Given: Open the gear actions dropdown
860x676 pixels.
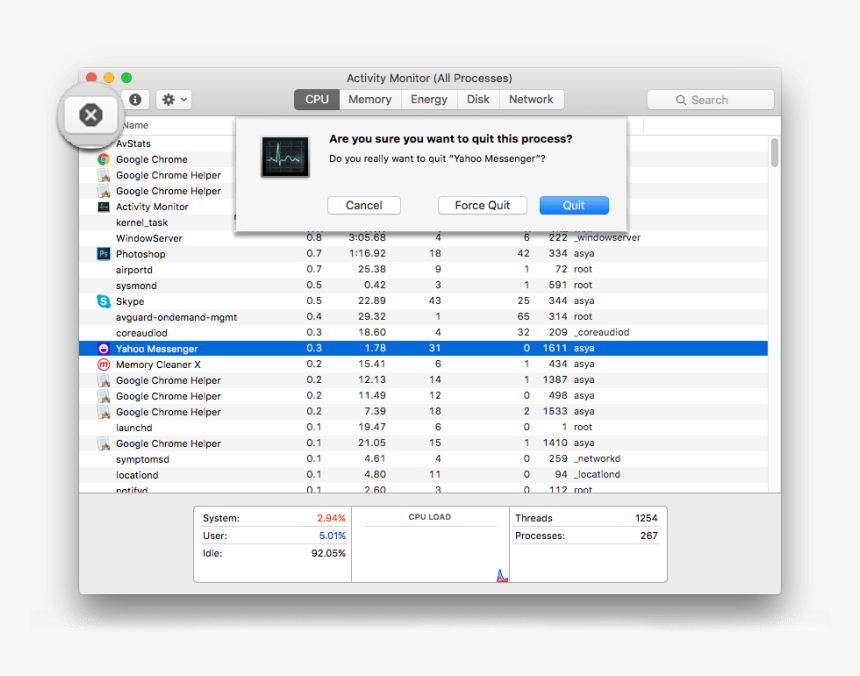Looking at the screenshot, I should pos(174,100).
